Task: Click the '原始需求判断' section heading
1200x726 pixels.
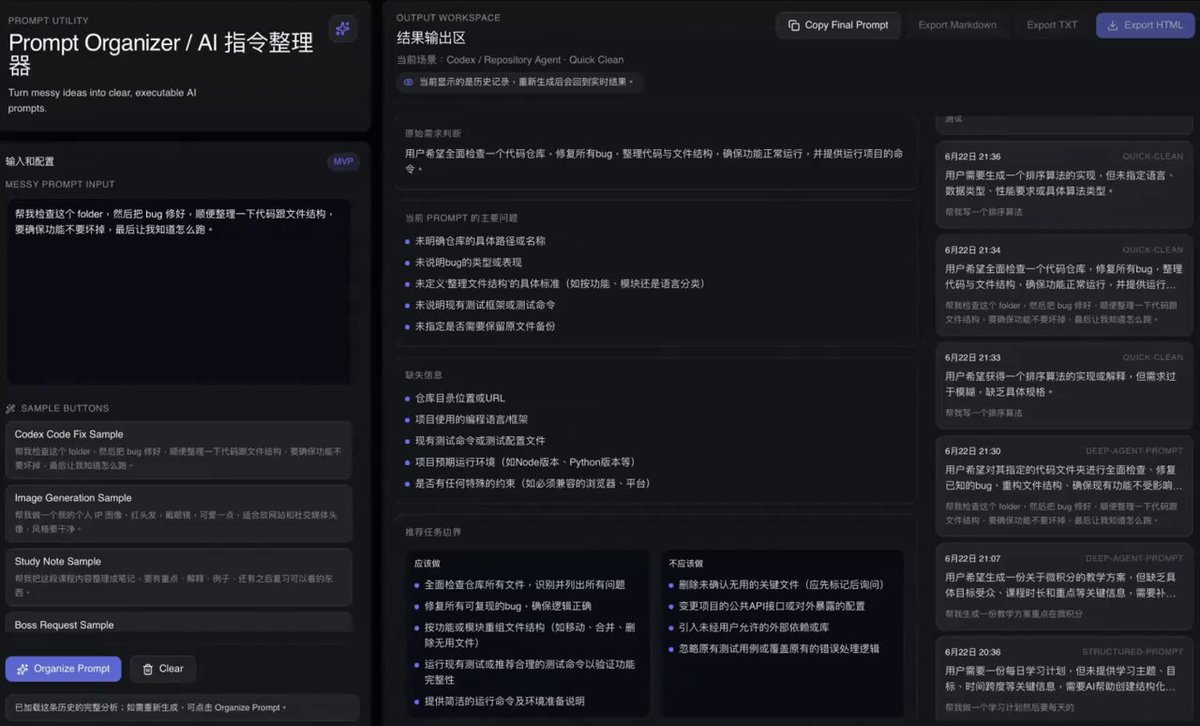Action: click(x=433, y=133)
